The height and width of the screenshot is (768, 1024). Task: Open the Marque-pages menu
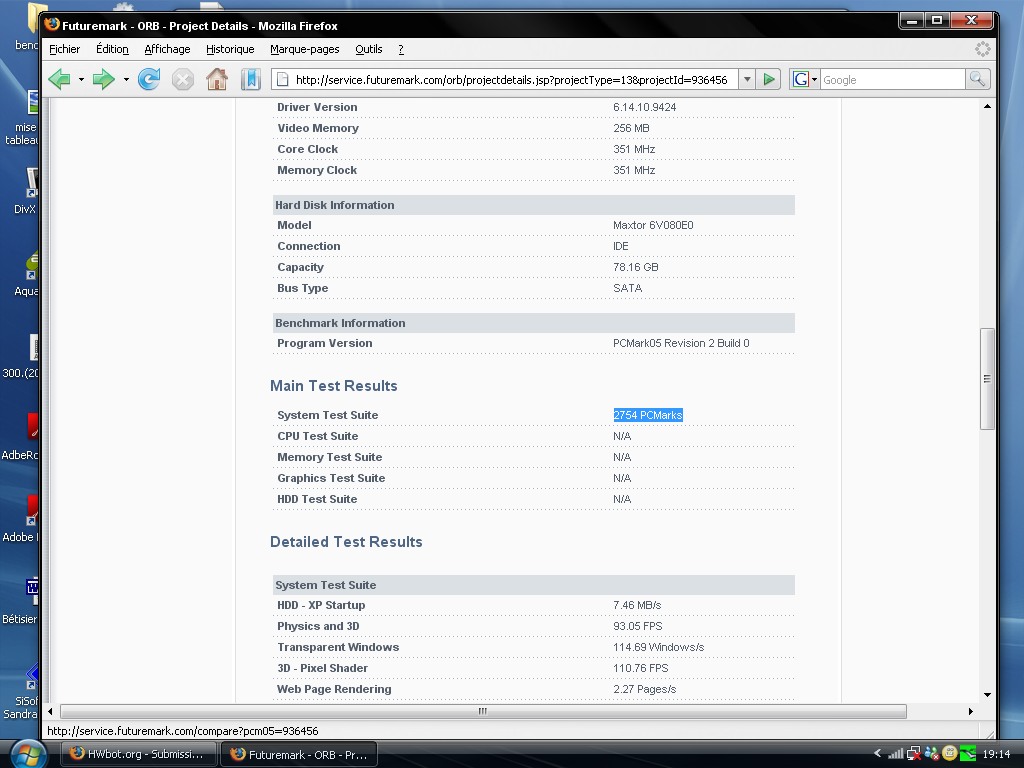(304, 49)
